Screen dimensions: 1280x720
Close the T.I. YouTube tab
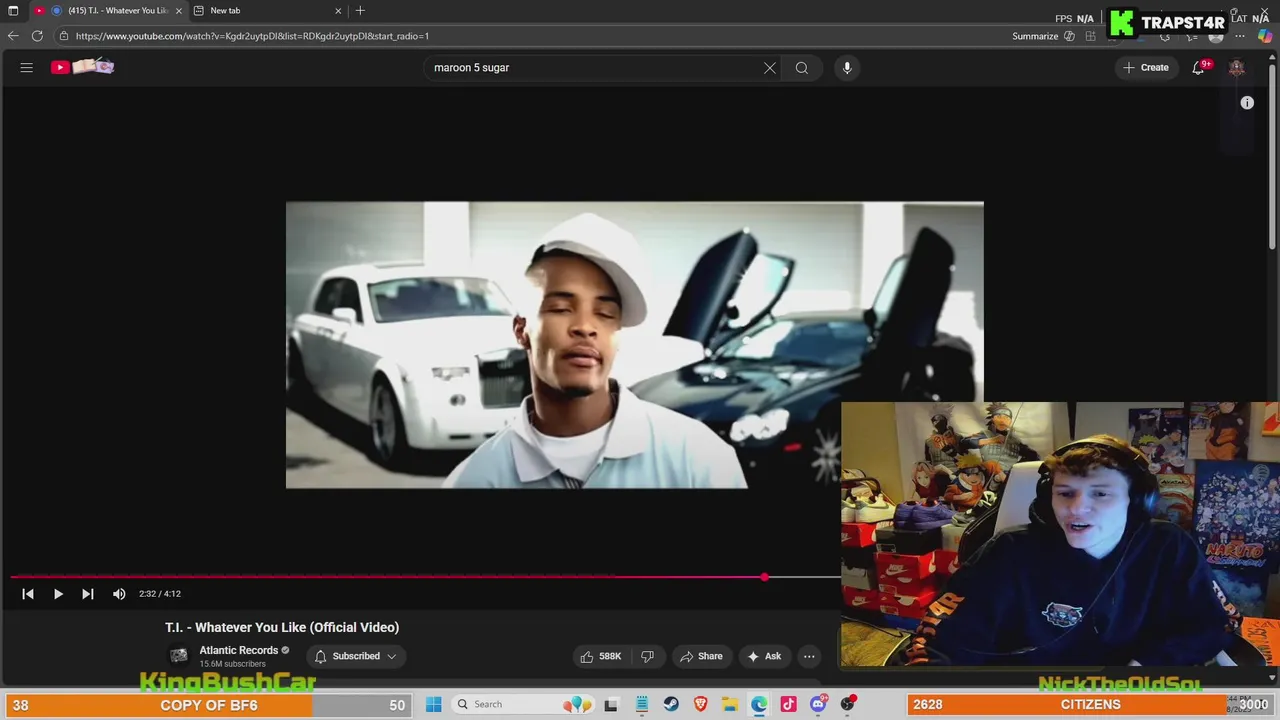pyautogui.click(x=179, y=11)
